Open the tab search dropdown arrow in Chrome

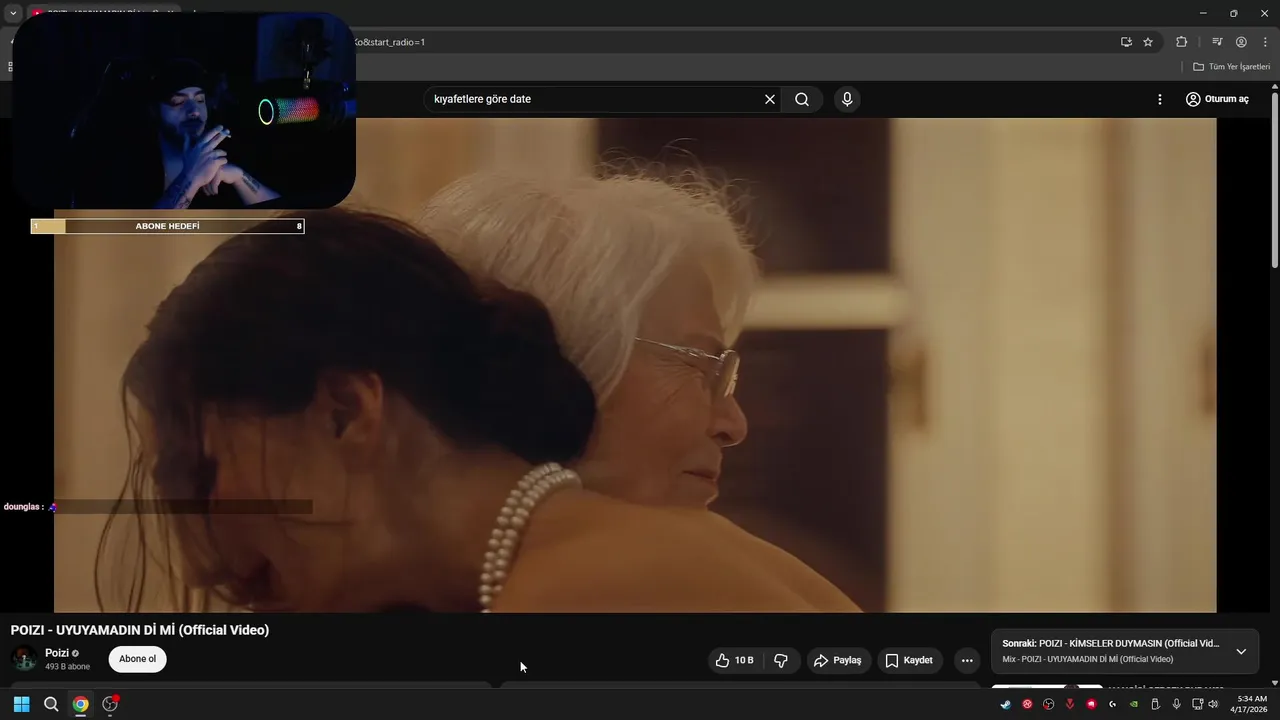[x=13, y=13]
